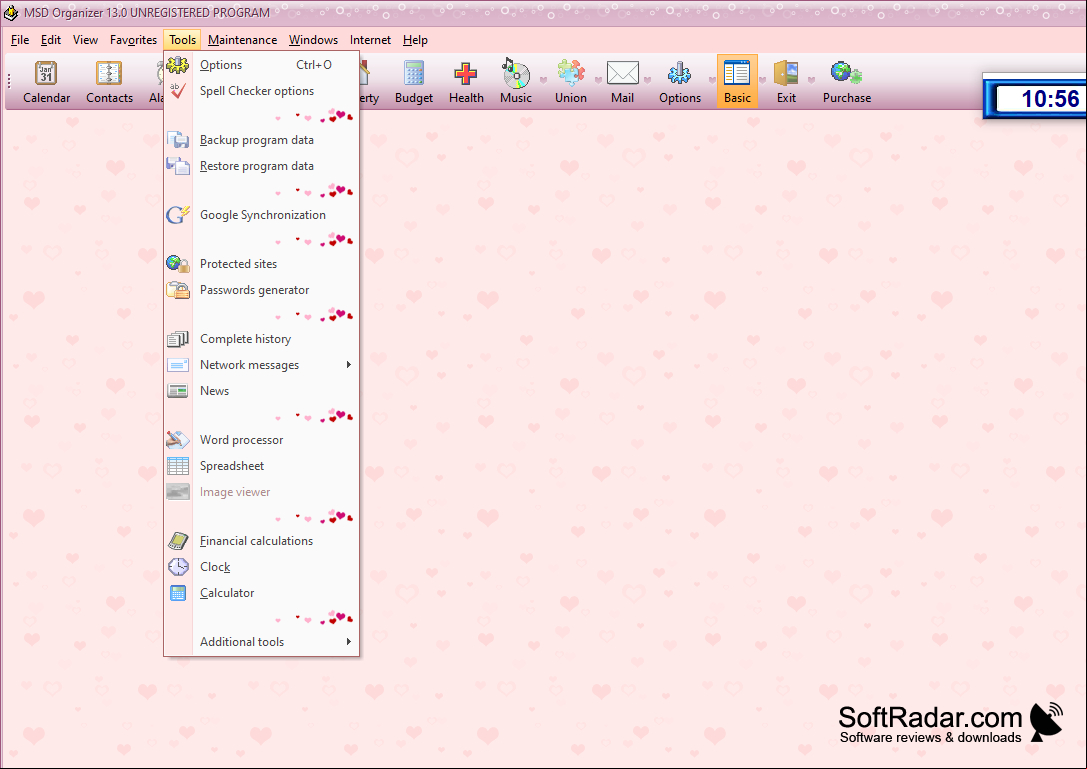Select the Basic view toolbar icon
The width and height of the screenshot is (1087, 769).
[x=737, y=82]
